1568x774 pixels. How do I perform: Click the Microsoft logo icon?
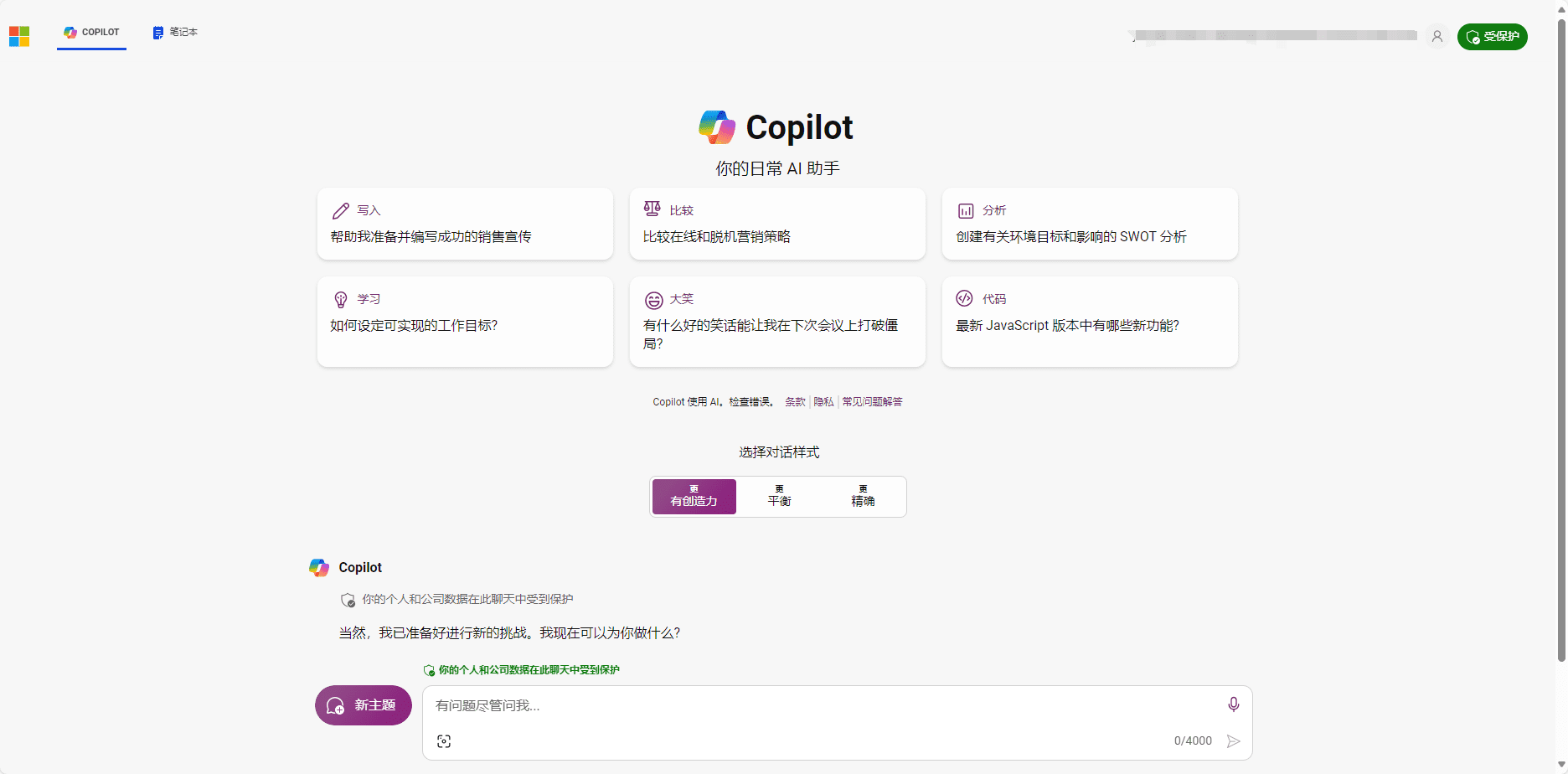[19, 36]
